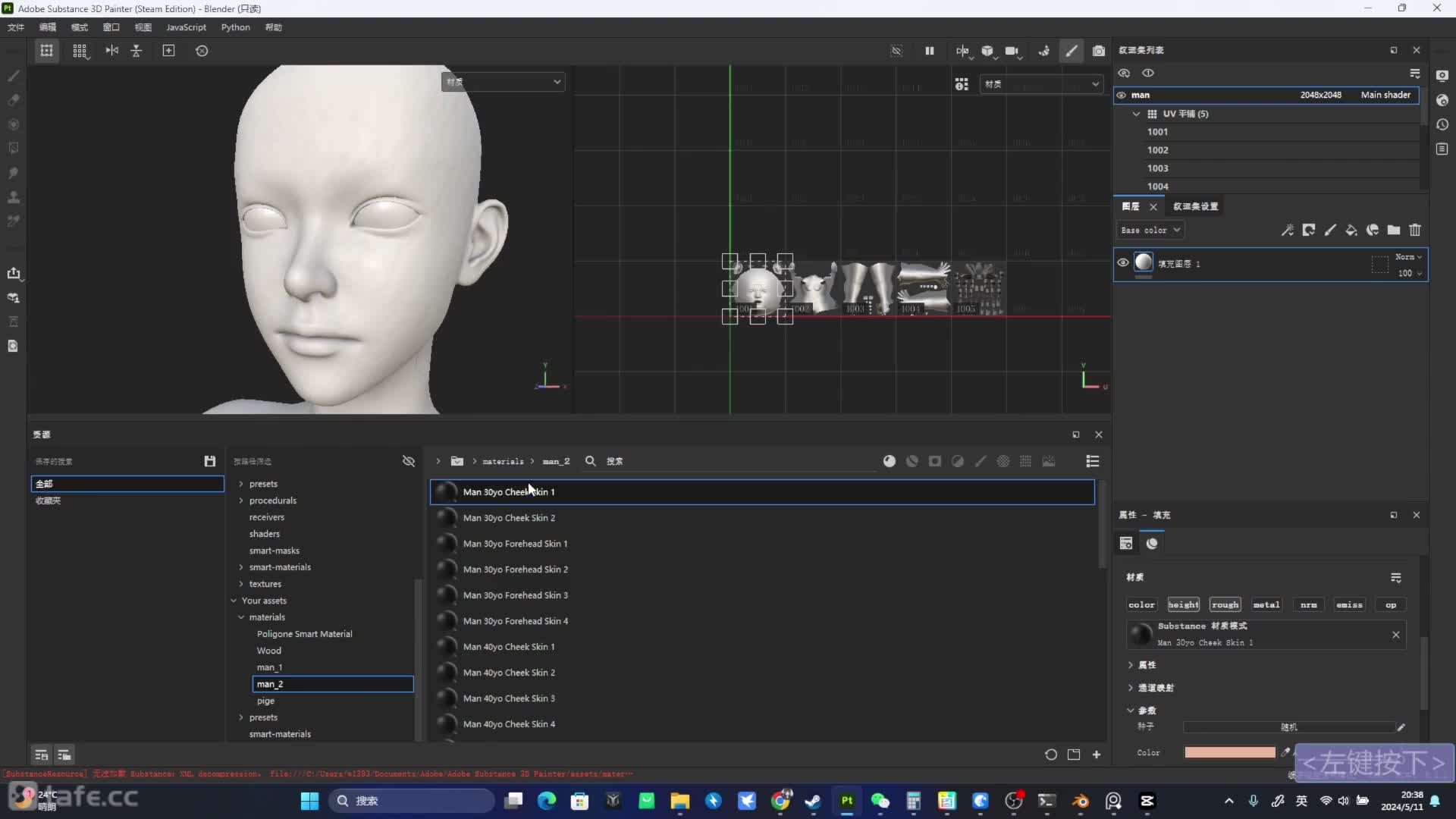Take a screenshot with the camera icon
Viewport: 1456px width, 819px height.
1098,51
